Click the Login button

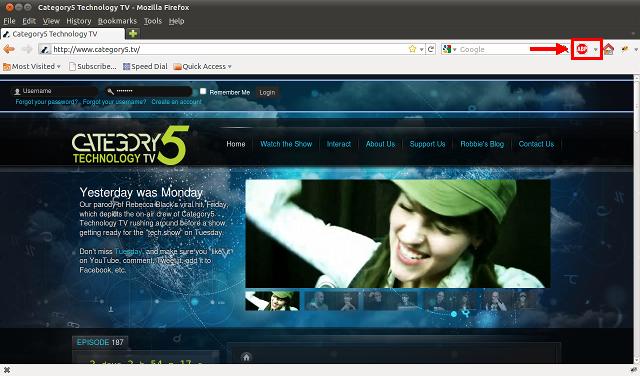[267, 92]
